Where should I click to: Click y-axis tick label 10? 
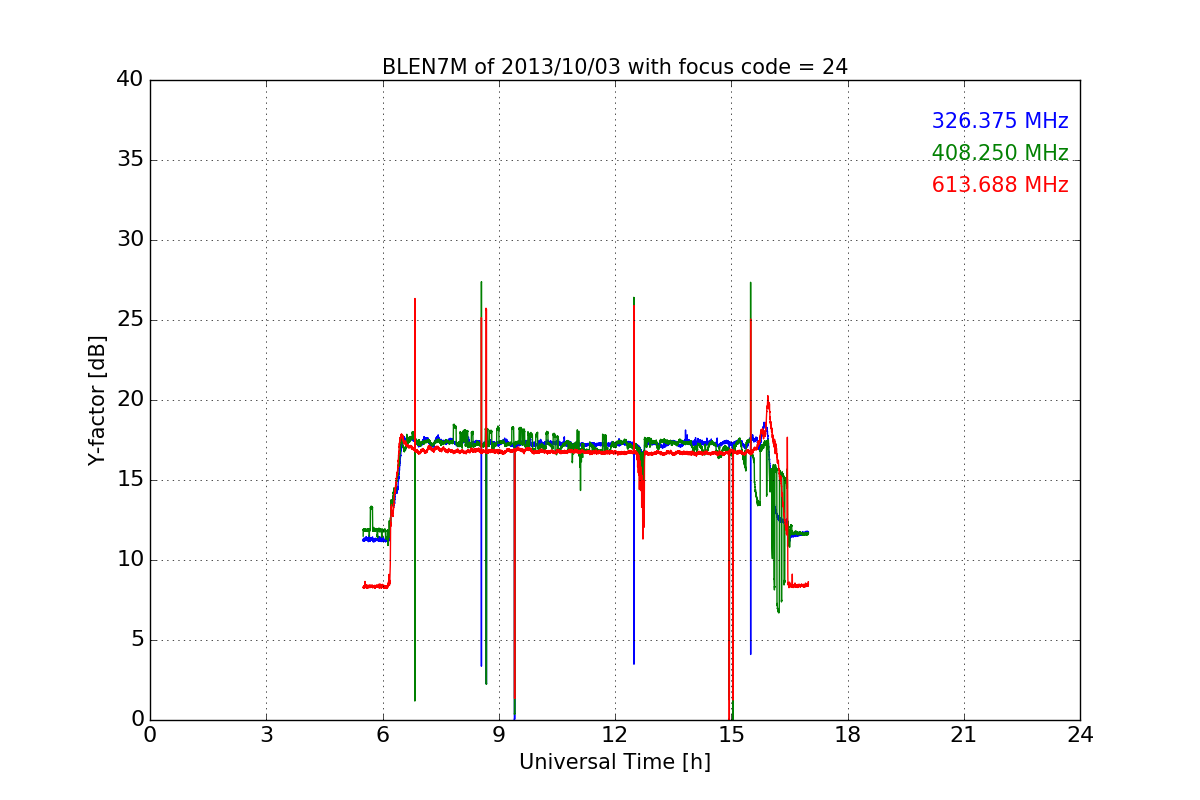click(130, 560)
